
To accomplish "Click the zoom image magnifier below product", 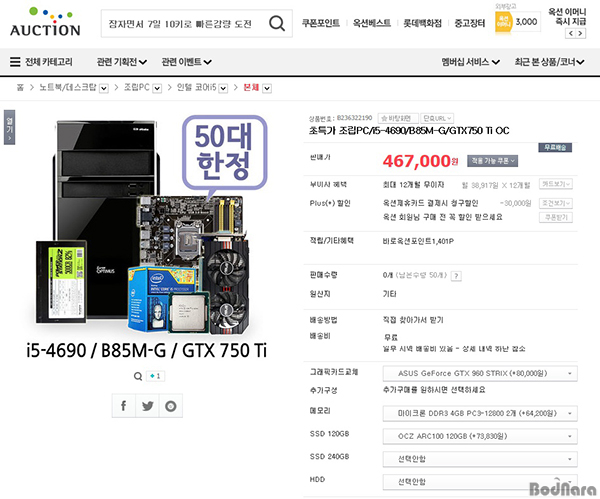I will [x=138, y=376].
